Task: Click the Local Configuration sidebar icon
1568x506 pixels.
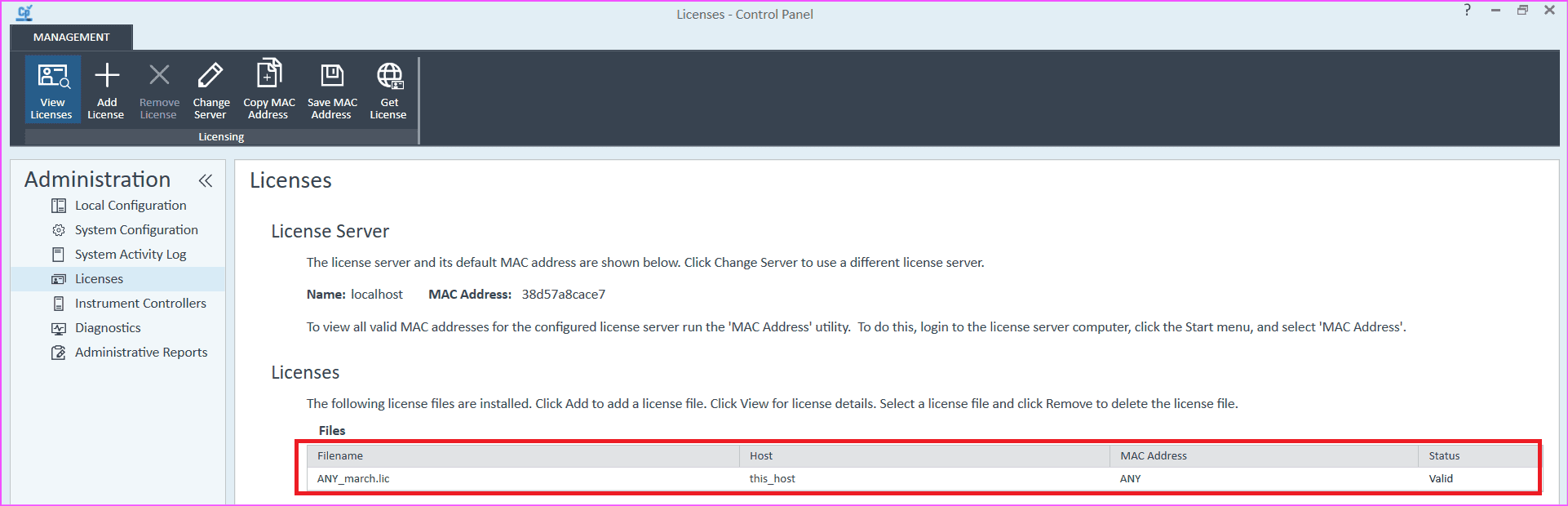Action: (x=59, y=206)
